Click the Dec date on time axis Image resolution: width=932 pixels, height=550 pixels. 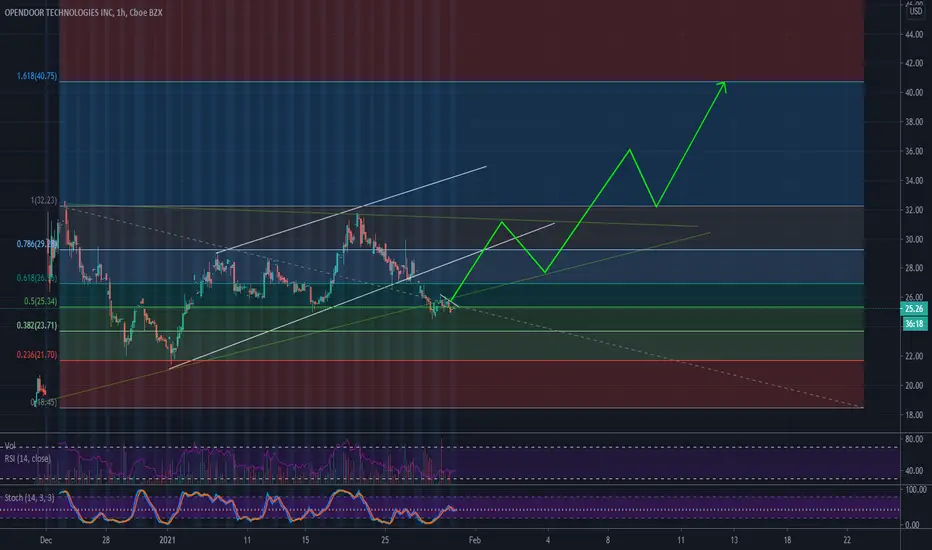(46, 540)
